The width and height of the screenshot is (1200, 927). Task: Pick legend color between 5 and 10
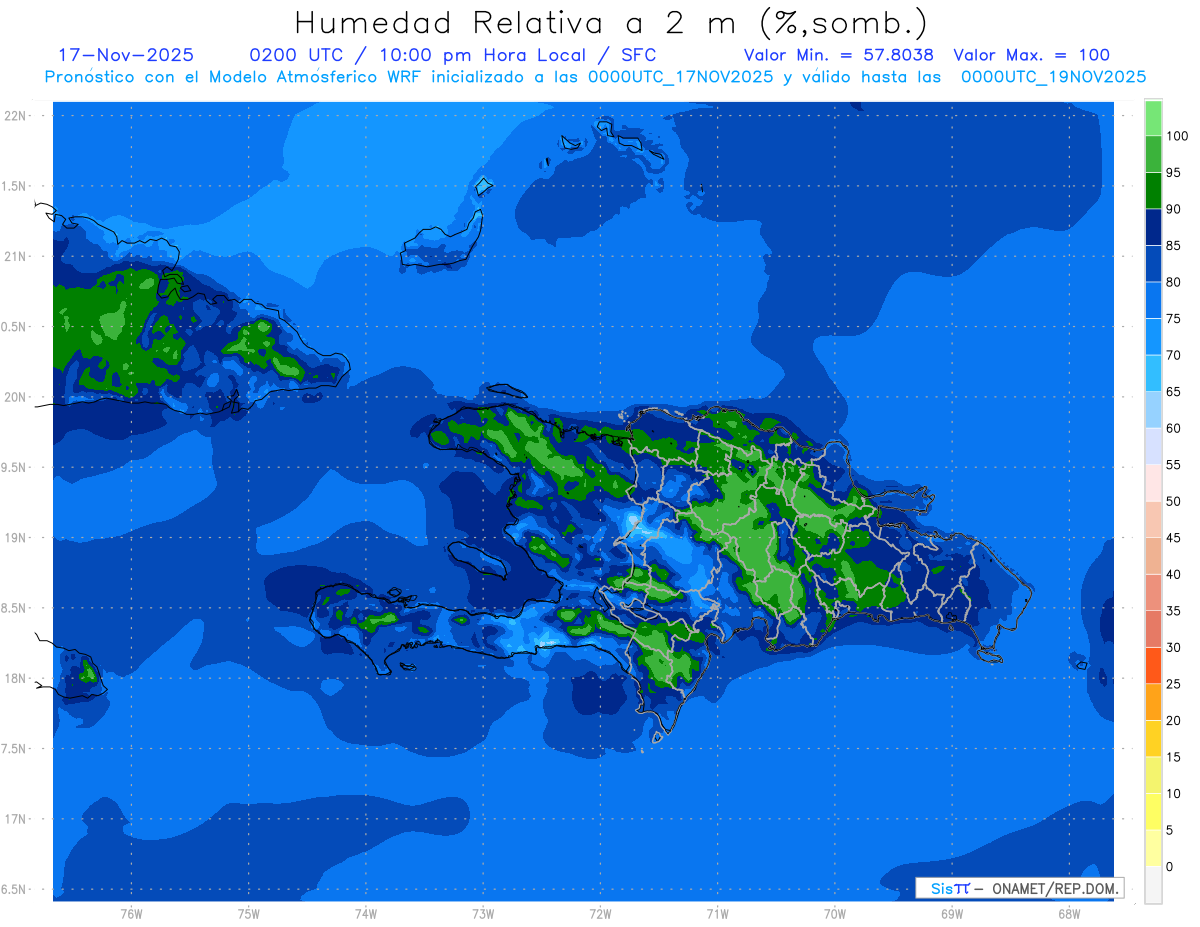tap(1153, 811)
